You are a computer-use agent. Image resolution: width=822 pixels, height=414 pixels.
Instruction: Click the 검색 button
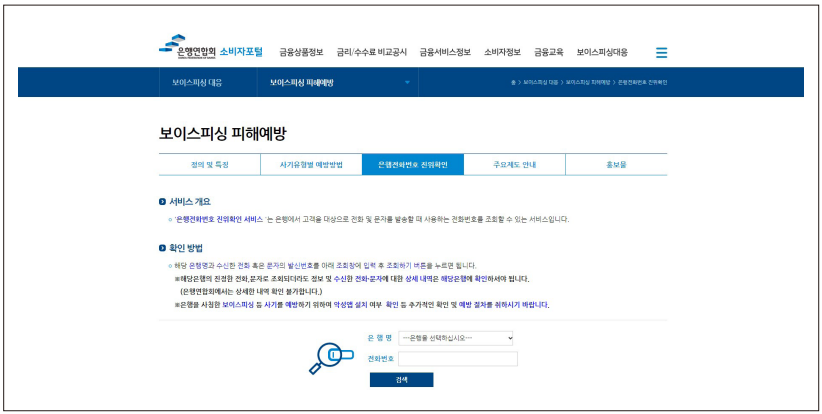(402, 379)
